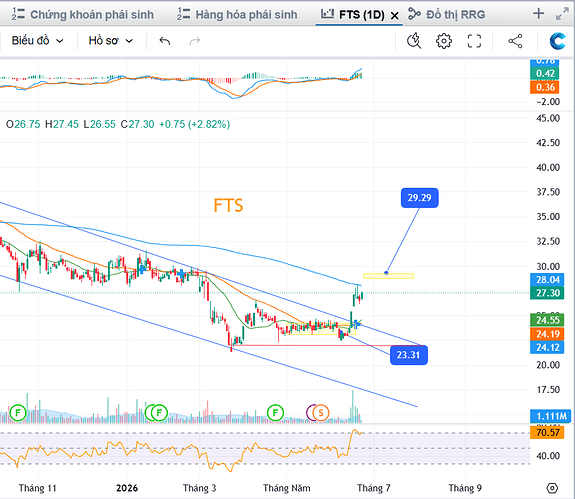Open the Đồ thị RRG tab
The height and width of the screenshot is (499, 575).
447,14
